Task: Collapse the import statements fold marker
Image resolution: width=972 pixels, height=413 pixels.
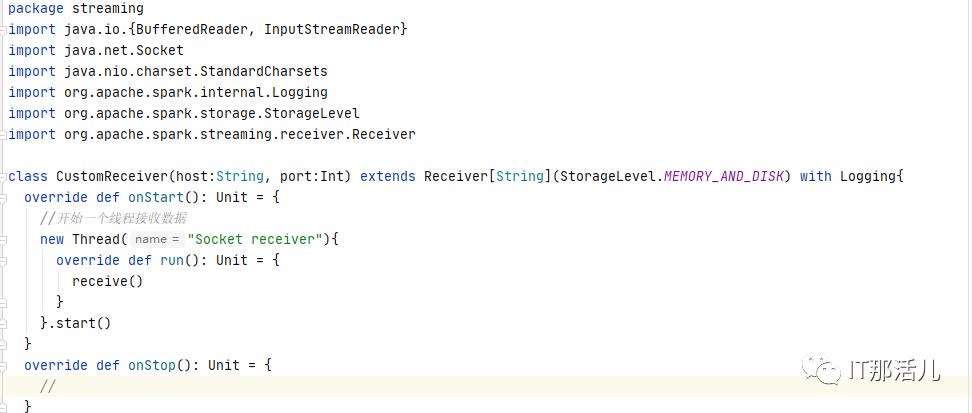Action: [x=3, y=30]
